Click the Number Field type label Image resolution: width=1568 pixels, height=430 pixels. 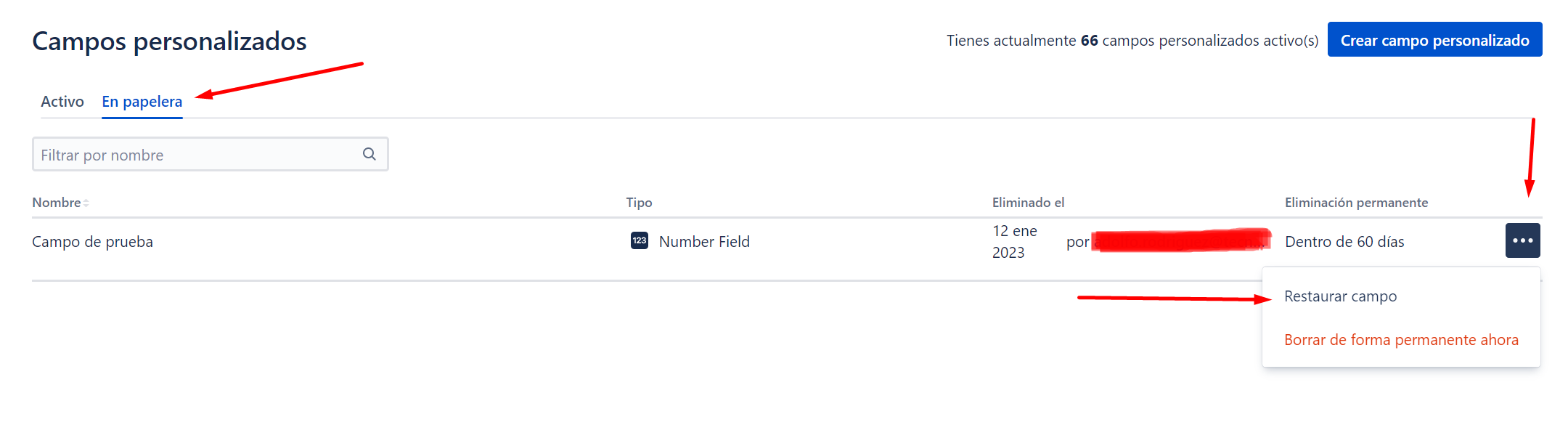704,242
